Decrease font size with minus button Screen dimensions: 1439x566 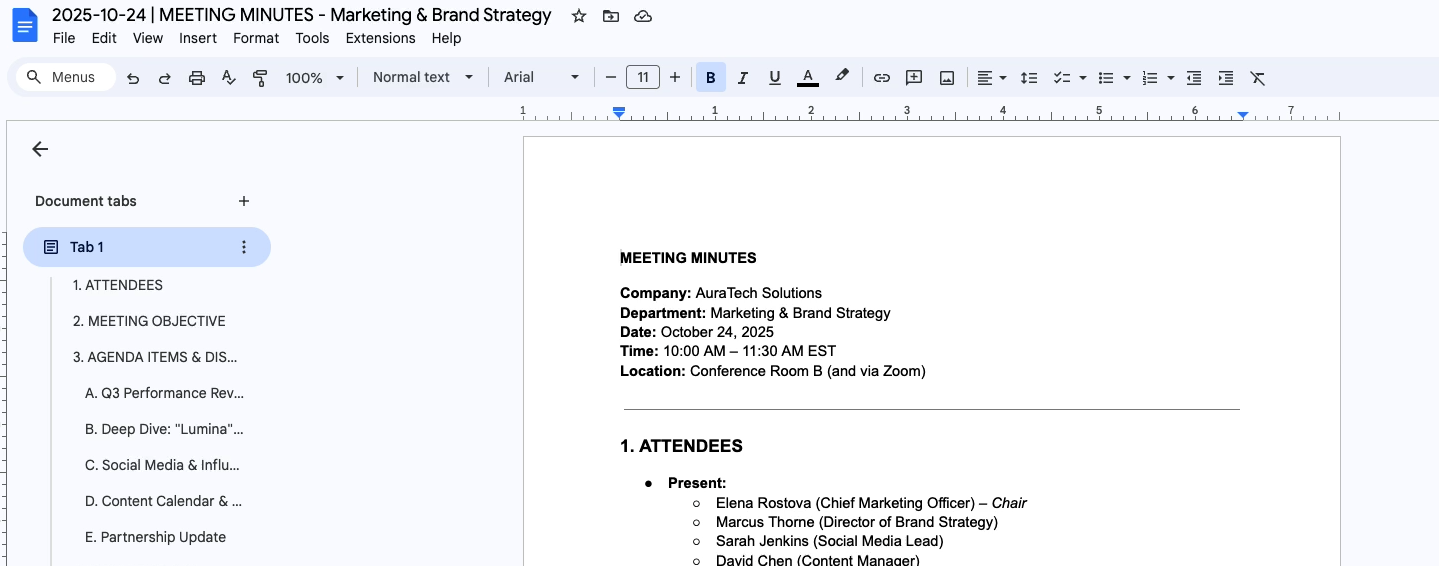tap(611, 77)
